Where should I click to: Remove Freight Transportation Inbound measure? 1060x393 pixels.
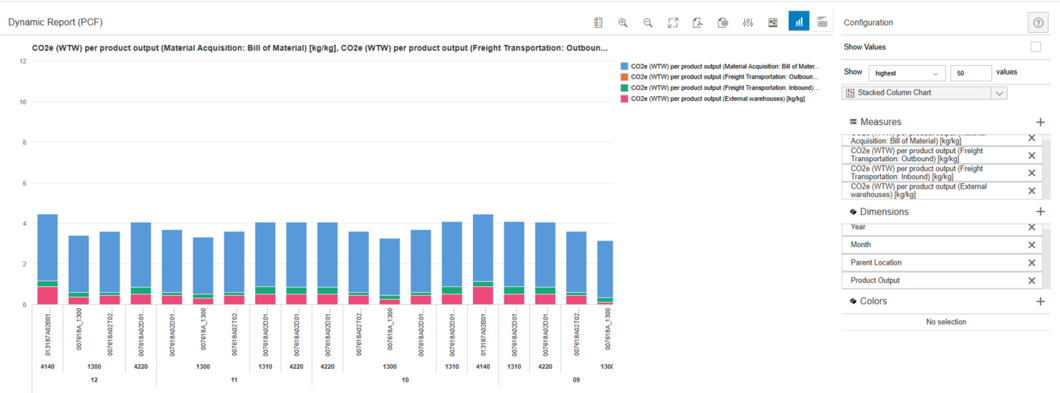tap(1032, 172)
